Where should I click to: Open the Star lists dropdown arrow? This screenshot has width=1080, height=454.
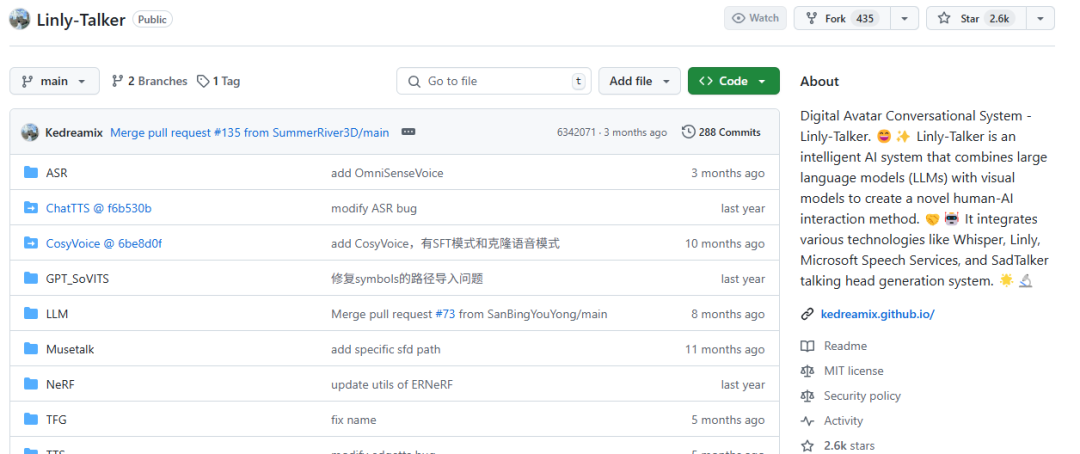coord(1040,19)
